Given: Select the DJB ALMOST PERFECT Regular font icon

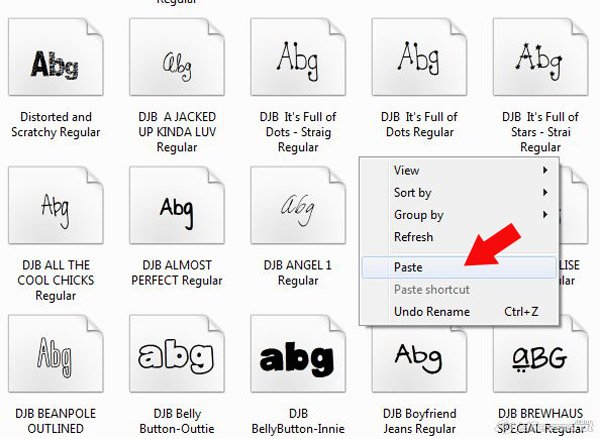Looking at the screenshot, I should [177, 205].
